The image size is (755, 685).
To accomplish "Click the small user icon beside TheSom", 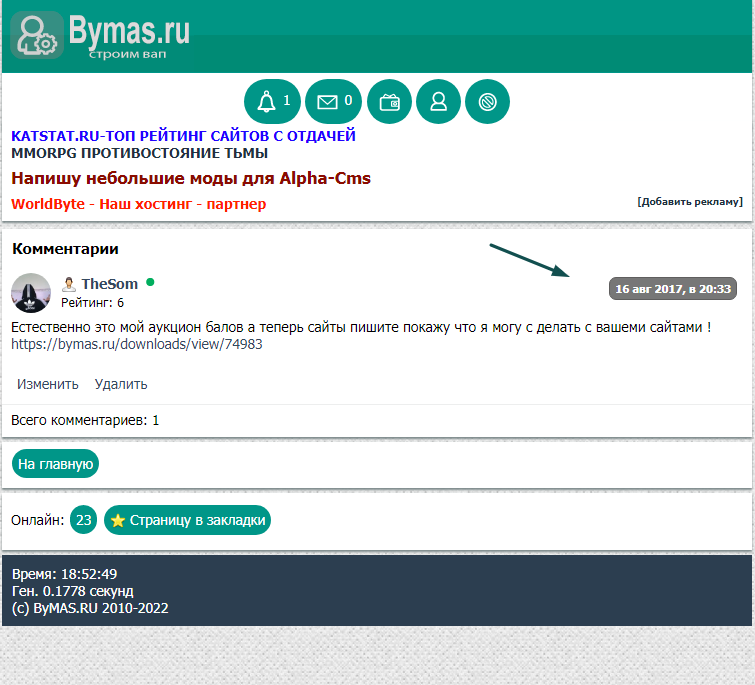I will point(70,284).
